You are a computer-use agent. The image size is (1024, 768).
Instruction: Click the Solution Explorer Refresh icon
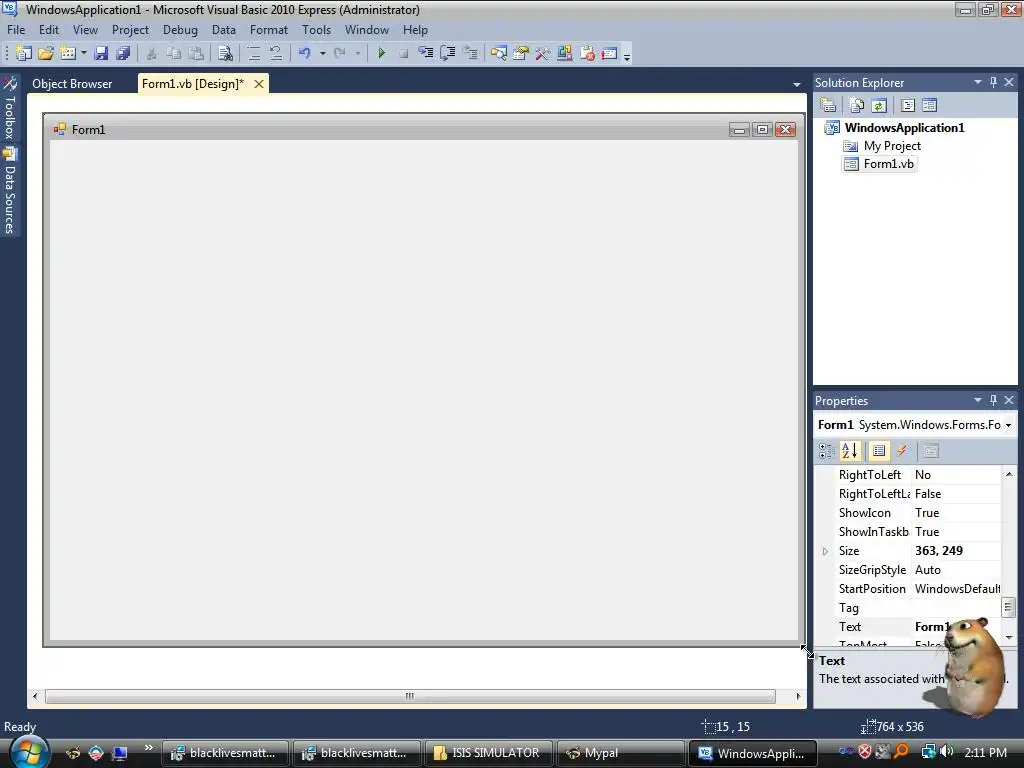(879, 105)
